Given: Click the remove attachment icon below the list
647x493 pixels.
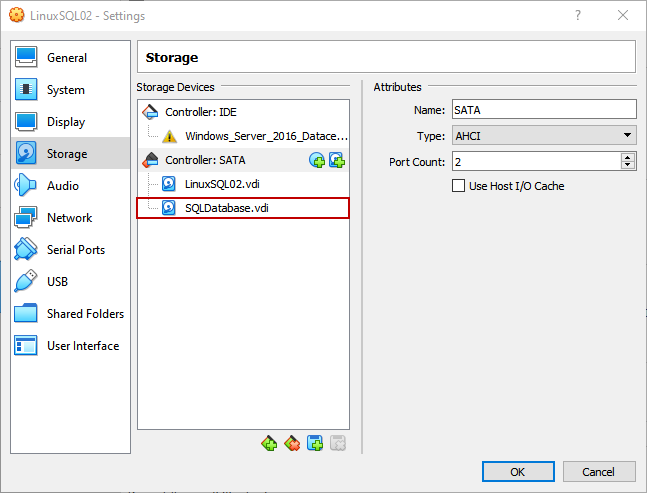Looking at the screenshot, I should click(338, 443).
